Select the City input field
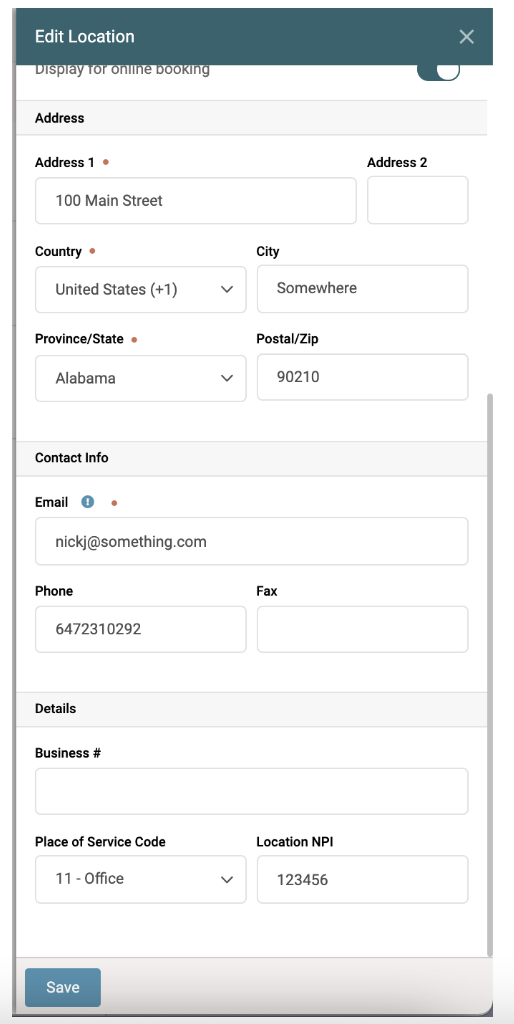The image size is (514, 1024). (362, 289)
